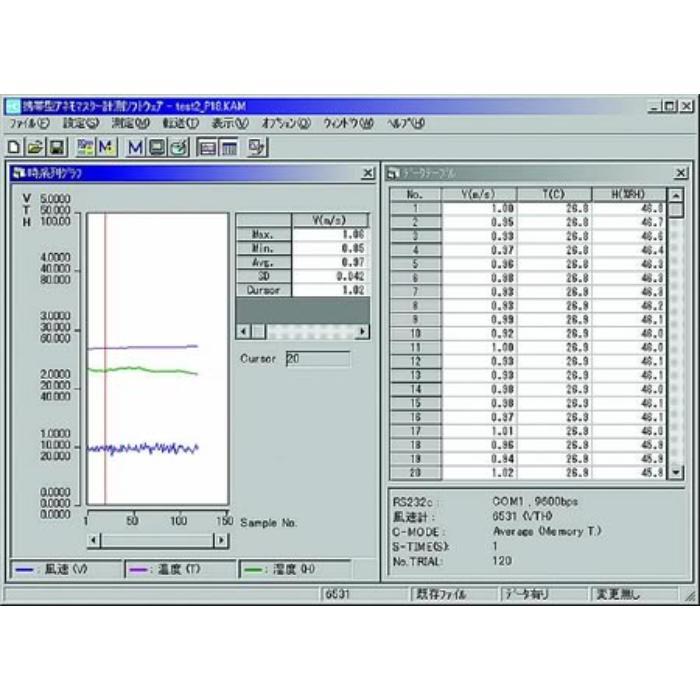Click the blue M icon in toolbar
The width and height of the screenshot is (700, 700).
coord(135,148)
